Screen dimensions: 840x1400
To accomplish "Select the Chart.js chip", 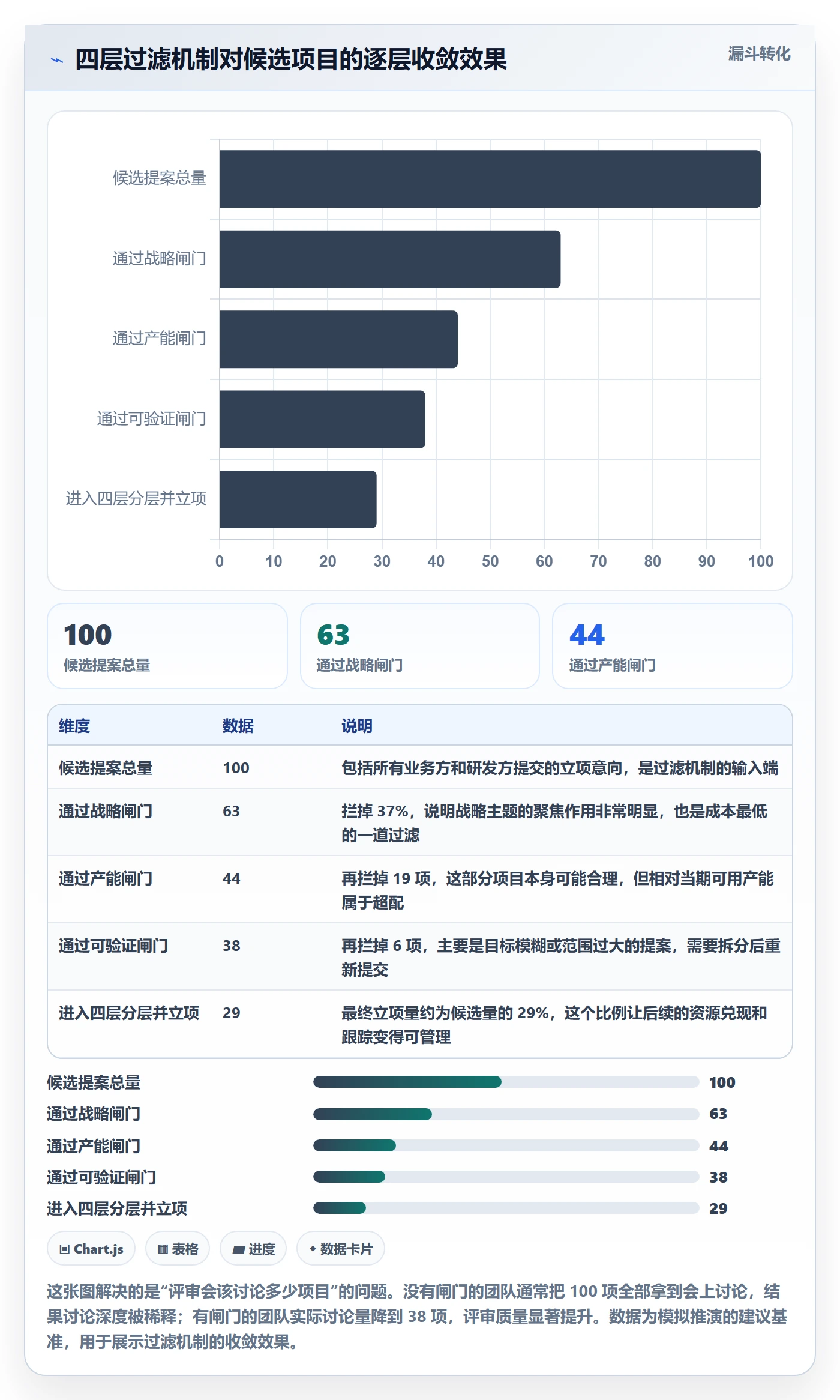I will click(x=91, y=1249).
